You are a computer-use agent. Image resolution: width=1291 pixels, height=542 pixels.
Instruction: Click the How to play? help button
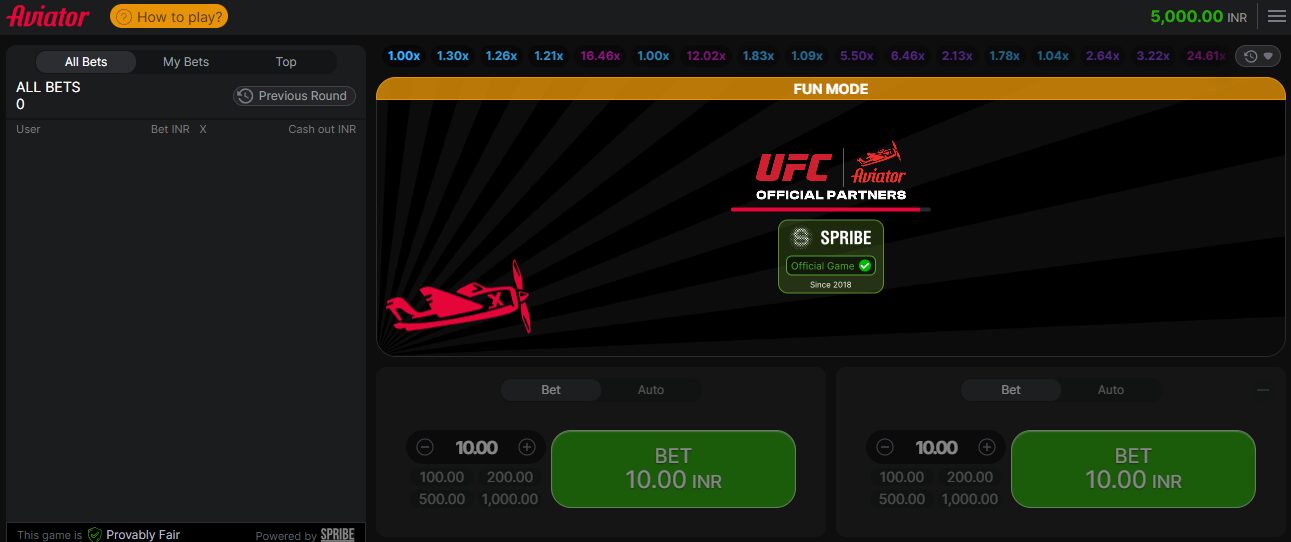coord(169,16)
